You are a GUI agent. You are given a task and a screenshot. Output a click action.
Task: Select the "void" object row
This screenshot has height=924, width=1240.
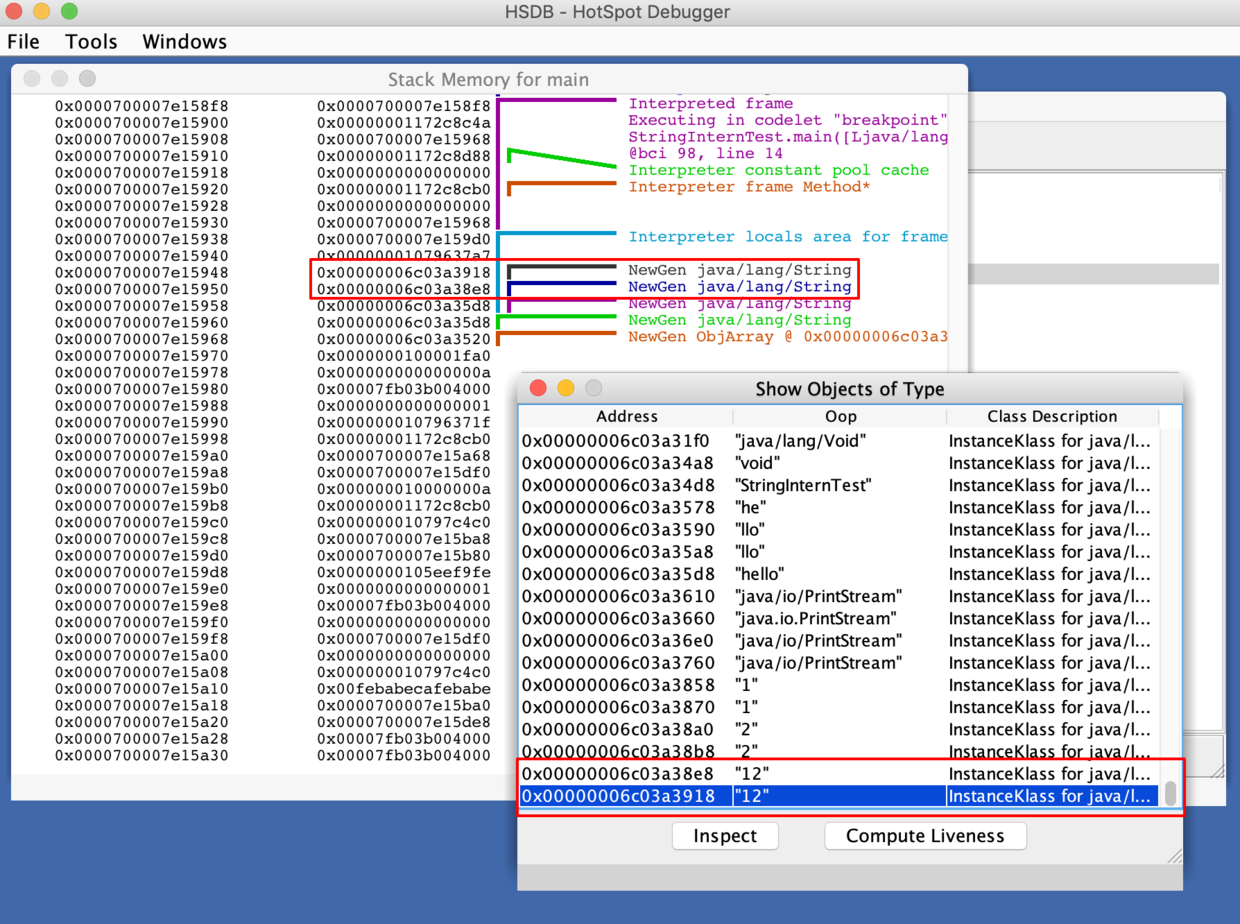pos(757,463)
